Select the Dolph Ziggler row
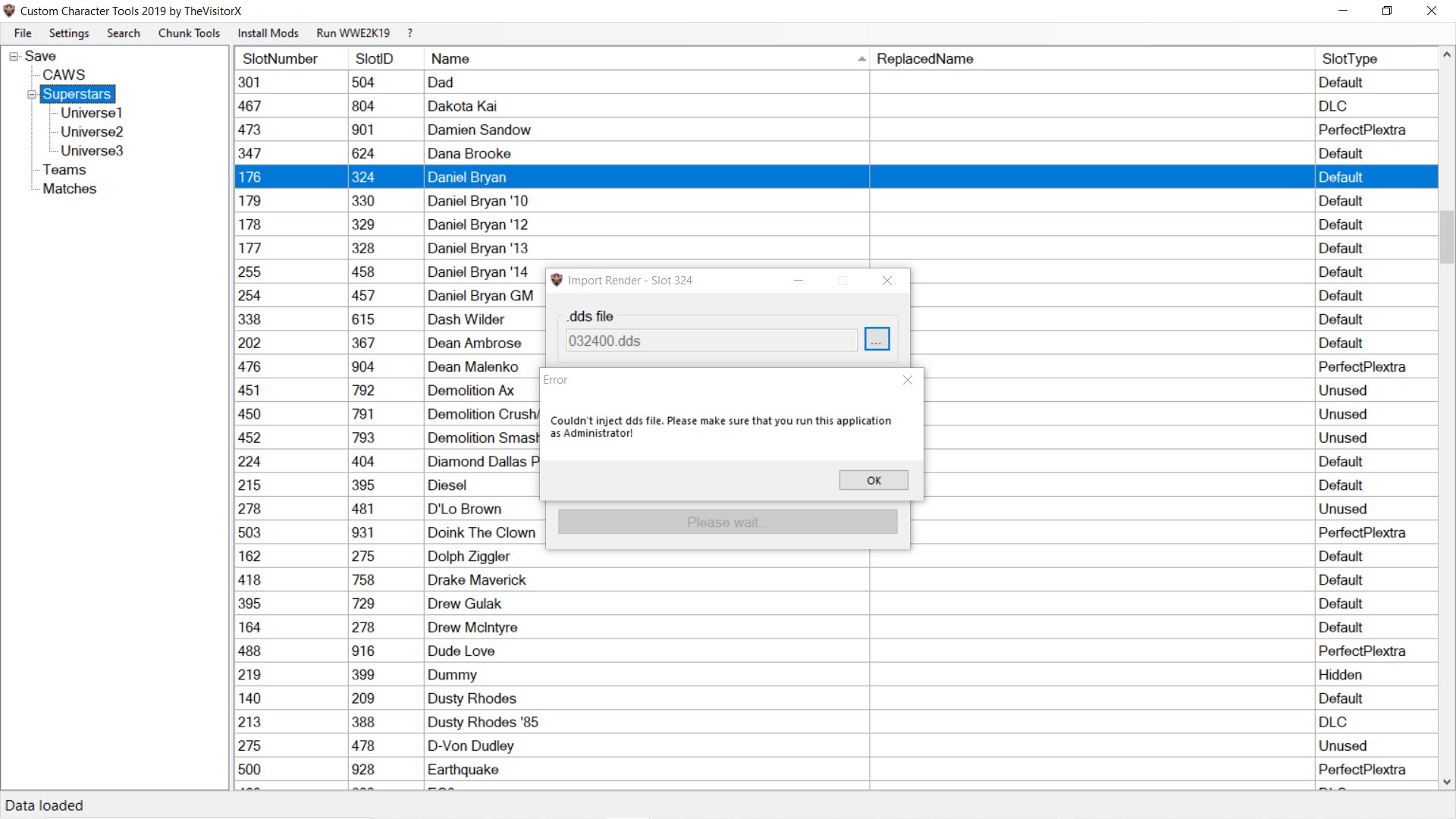 pyautogui.click(x=836, y=556)
